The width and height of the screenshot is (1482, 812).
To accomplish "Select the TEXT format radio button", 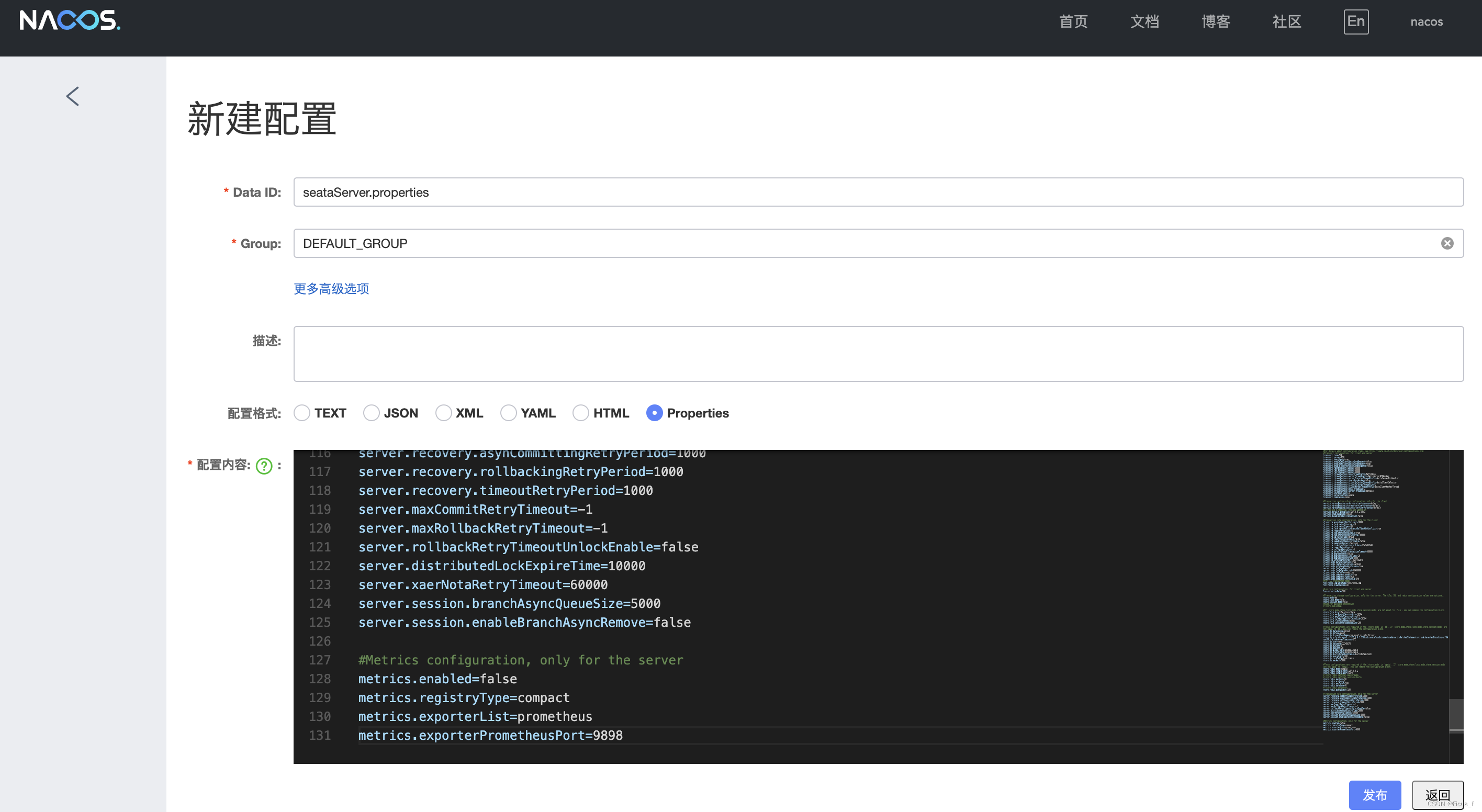I will click(302, 413).
